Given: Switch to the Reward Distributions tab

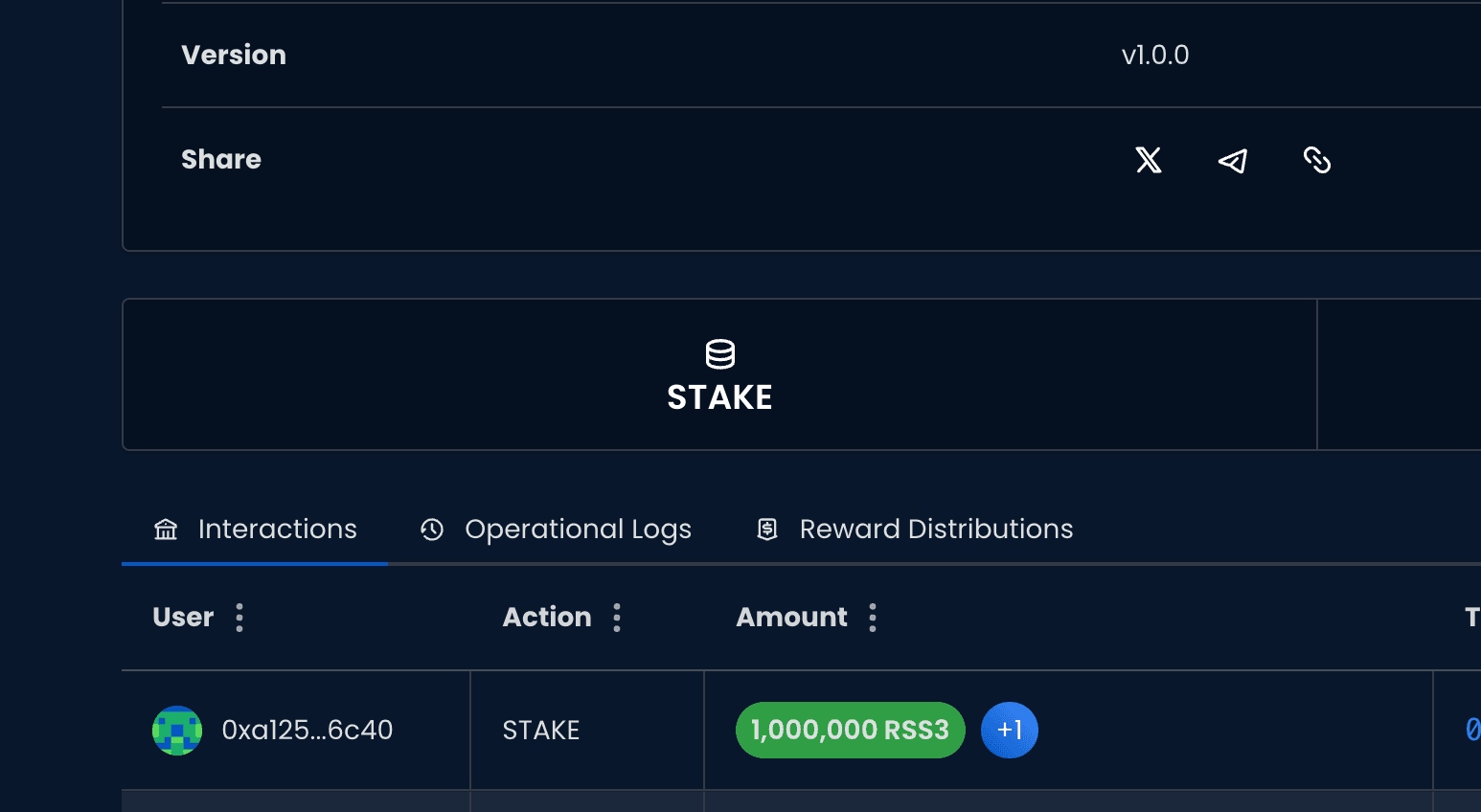Looking at the screenshot, I should pos(915,530).
